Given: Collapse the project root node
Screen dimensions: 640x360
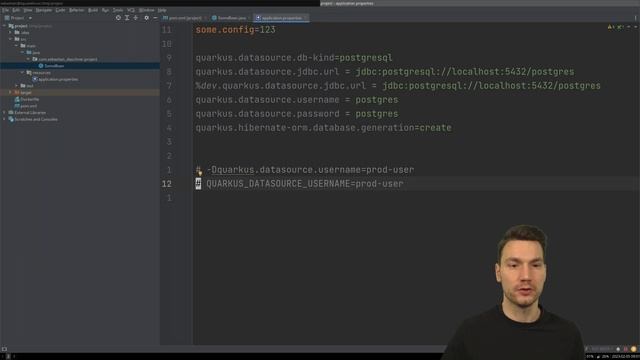Looking at the screenshot, I should coord(4,26).
